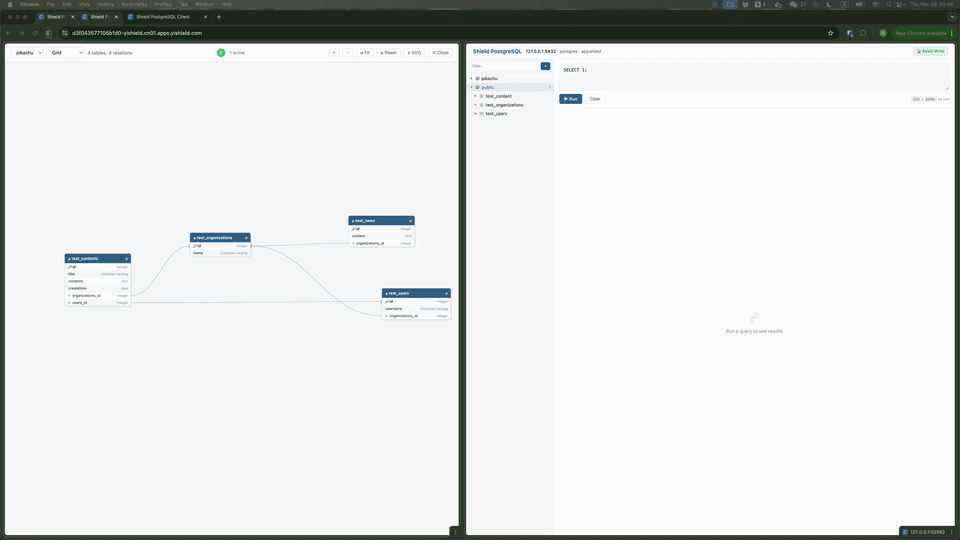Click the Wi-Fi status icon
This screenshot has width=960, height=540.
[x=875, y=4]
